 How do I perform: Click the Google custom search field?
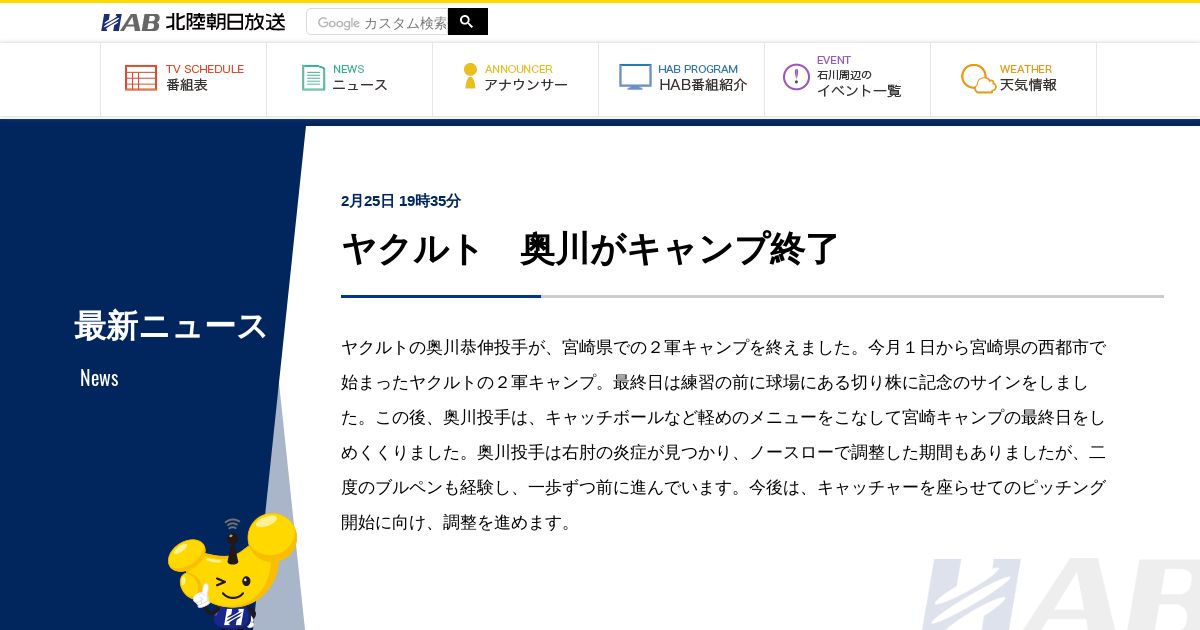coord(377,22)
